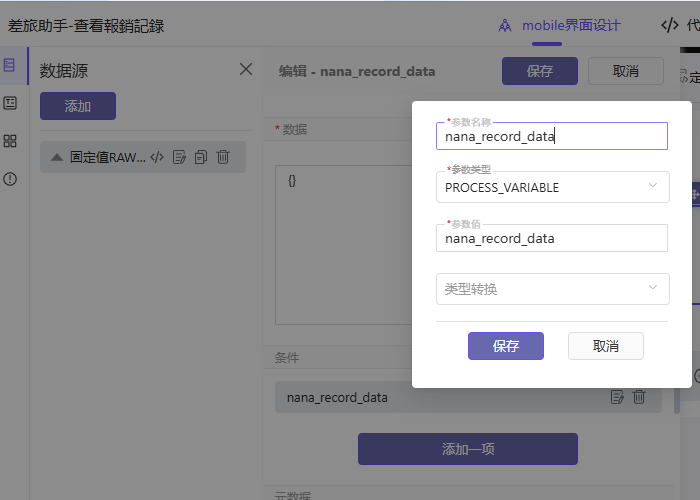The image size is (700, 500).
Task: Edit the 固定值RAW data source
Action: tap(179, 157)
